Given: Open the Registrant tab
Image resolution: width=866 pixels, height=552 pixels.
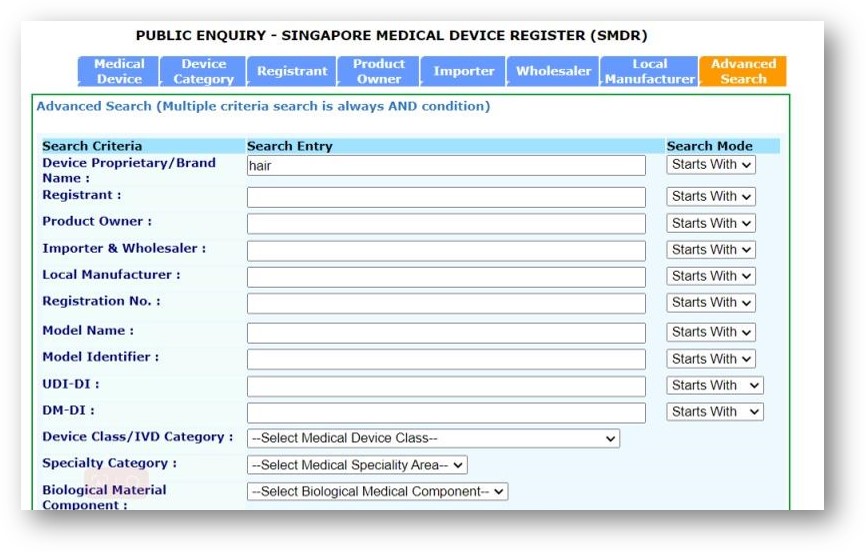Looking at the screenshot, I should point(292,71).
